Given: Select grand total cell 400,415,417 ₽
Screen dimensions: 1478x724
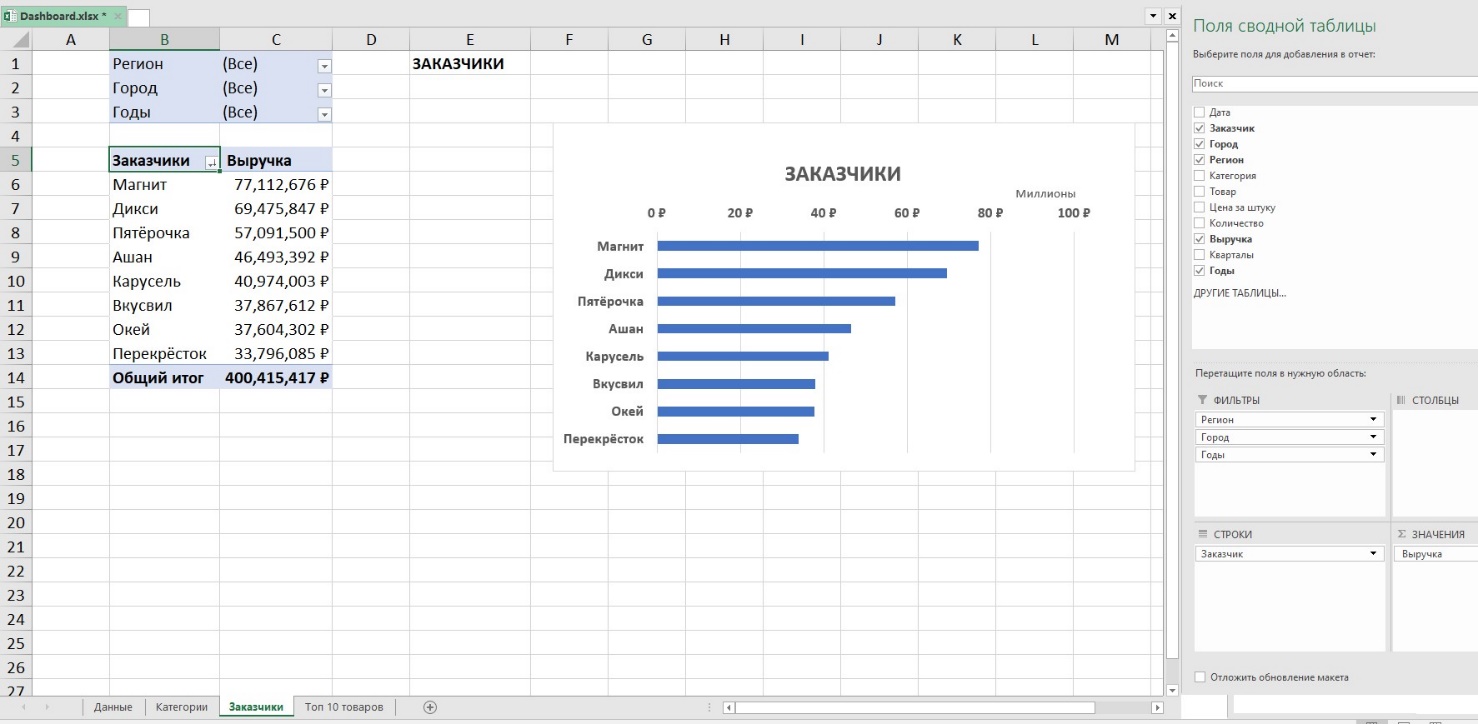Looking at the screenshot, I should click(x=275, y=378).
